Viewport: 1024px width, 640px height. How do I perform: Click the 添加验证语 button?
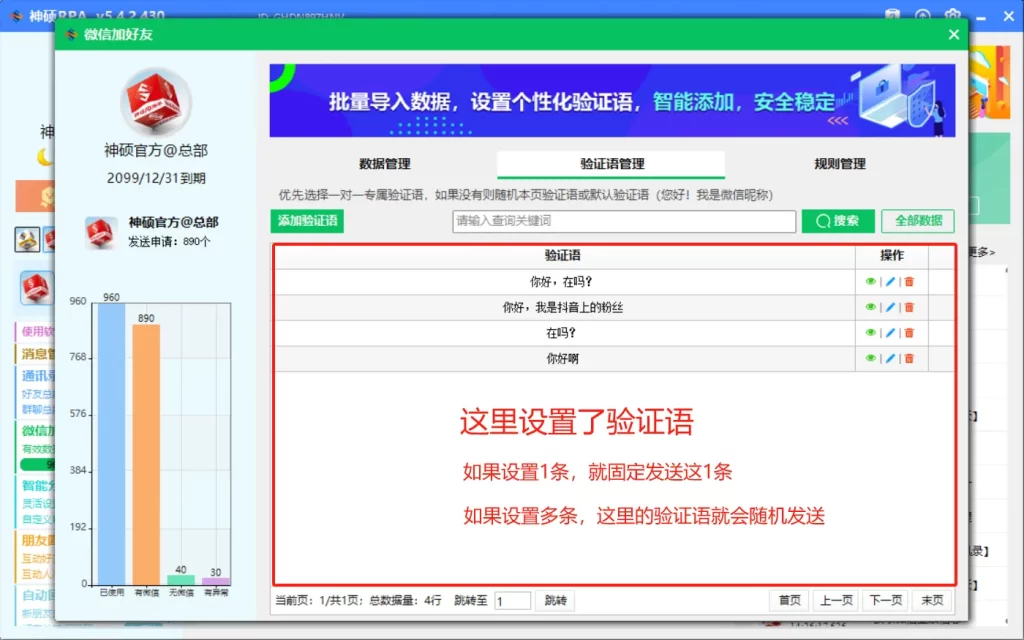[x=307, y=221]
